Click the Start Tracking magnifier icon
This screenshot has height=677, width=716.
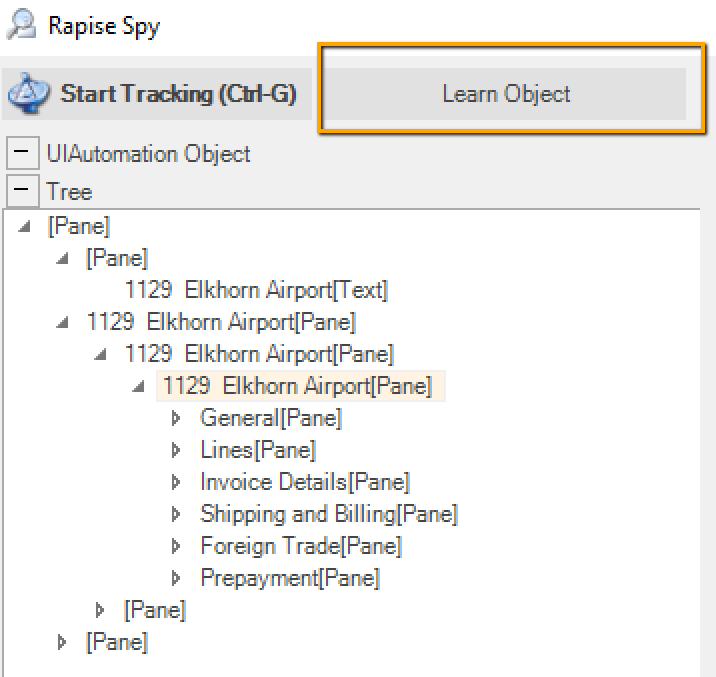(28, 93)
